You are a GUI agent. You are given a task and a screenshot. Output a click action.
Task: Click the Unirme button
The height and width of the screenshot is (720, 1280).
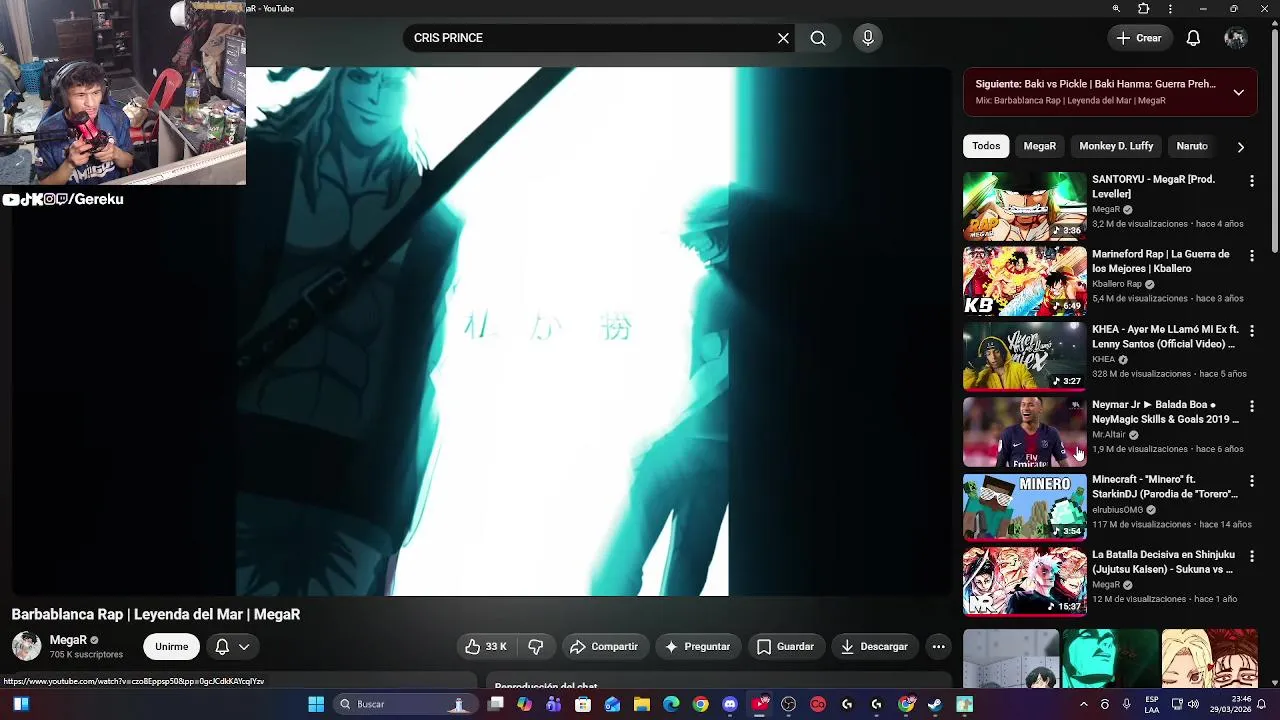pyautogui.click(x=171, y=647)
